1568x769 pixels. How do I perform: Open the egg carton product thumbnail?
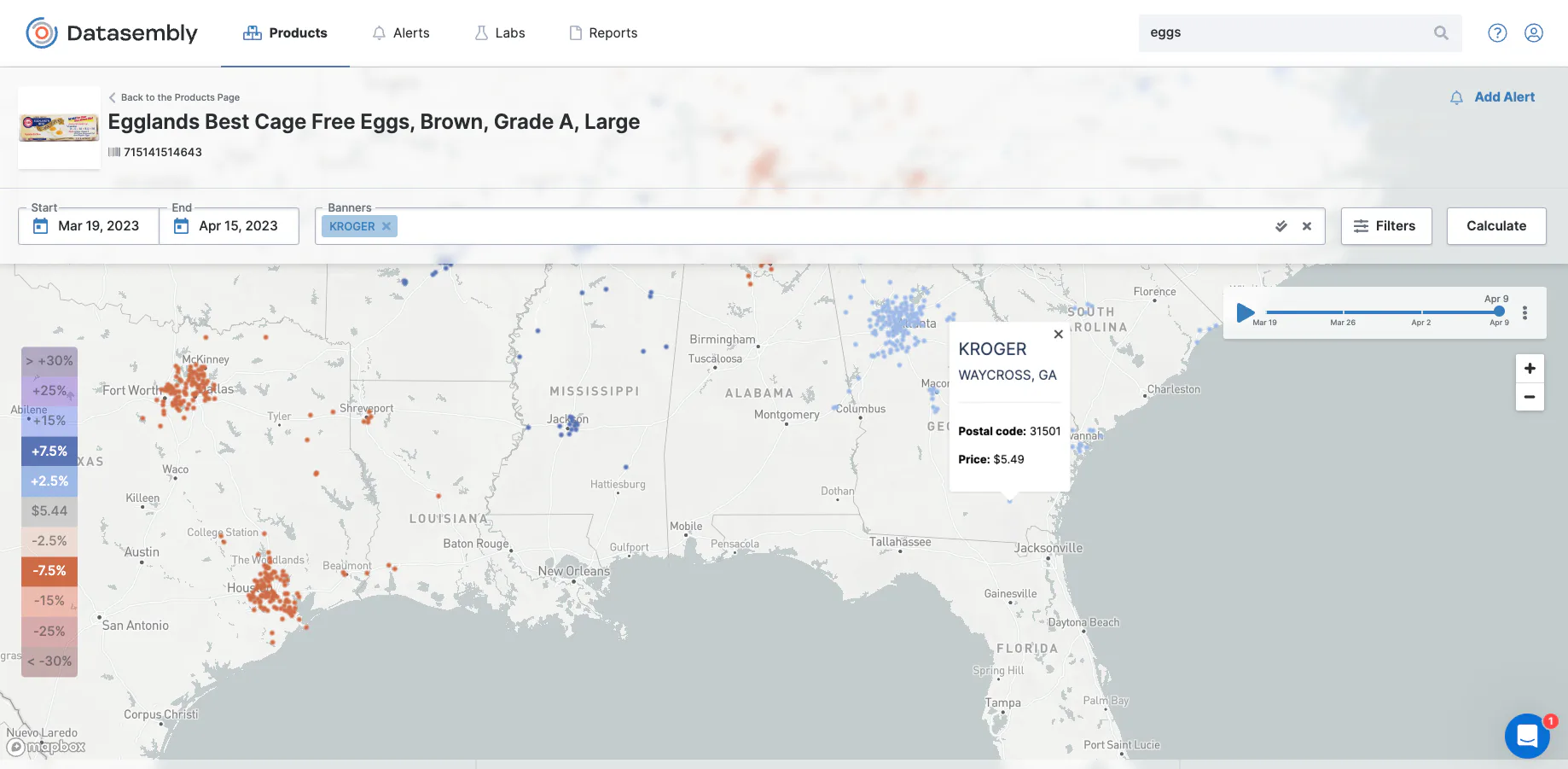point(59,128)
